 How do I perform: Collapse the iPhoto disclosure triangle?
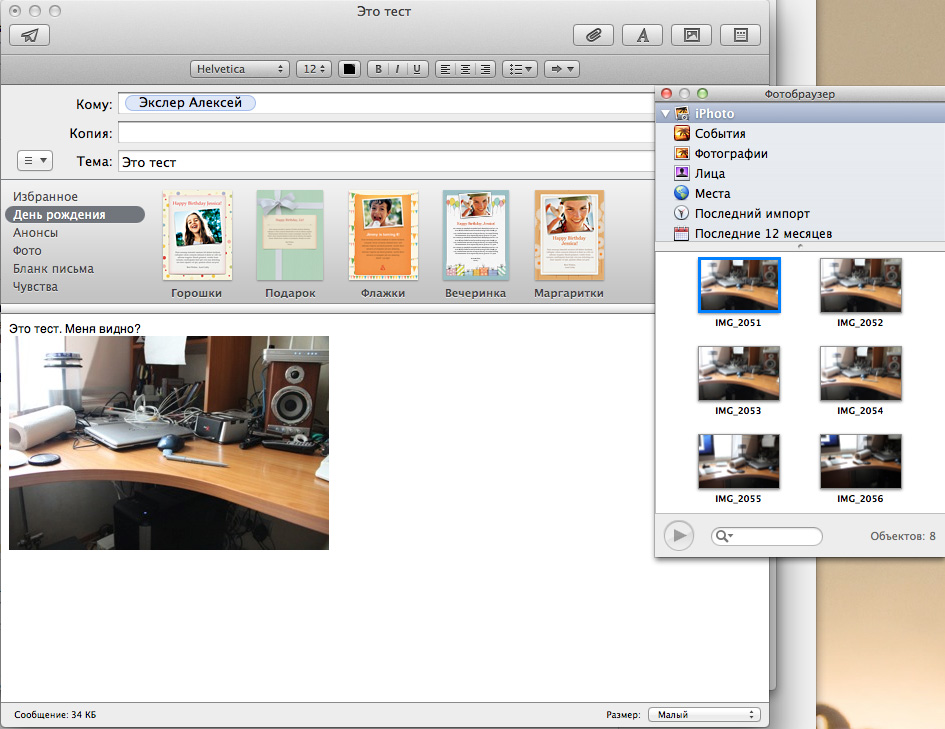pyautogui.click(x=665, y=114)
